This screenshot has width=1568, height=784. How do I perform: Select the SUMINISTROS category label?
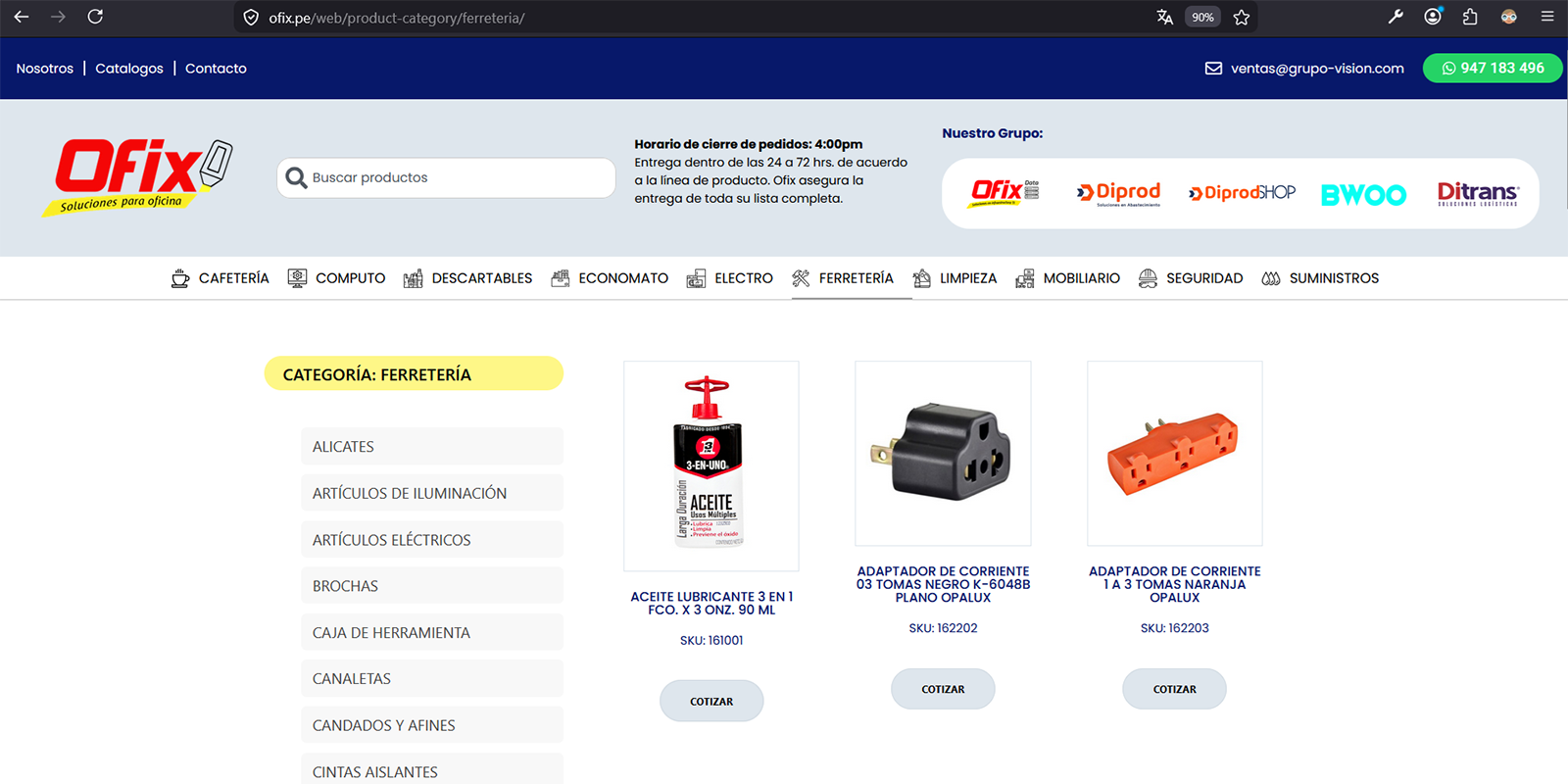click(x=1334, y=278)
